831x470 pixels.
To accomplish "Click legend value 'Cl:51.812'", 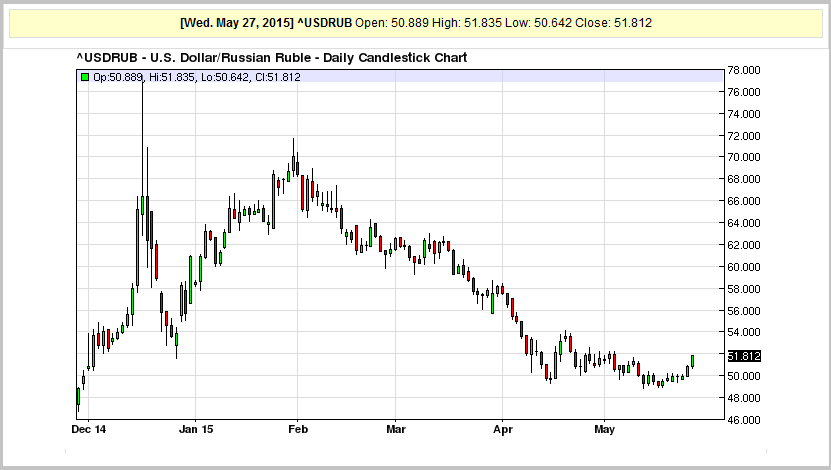I will 278,77.
